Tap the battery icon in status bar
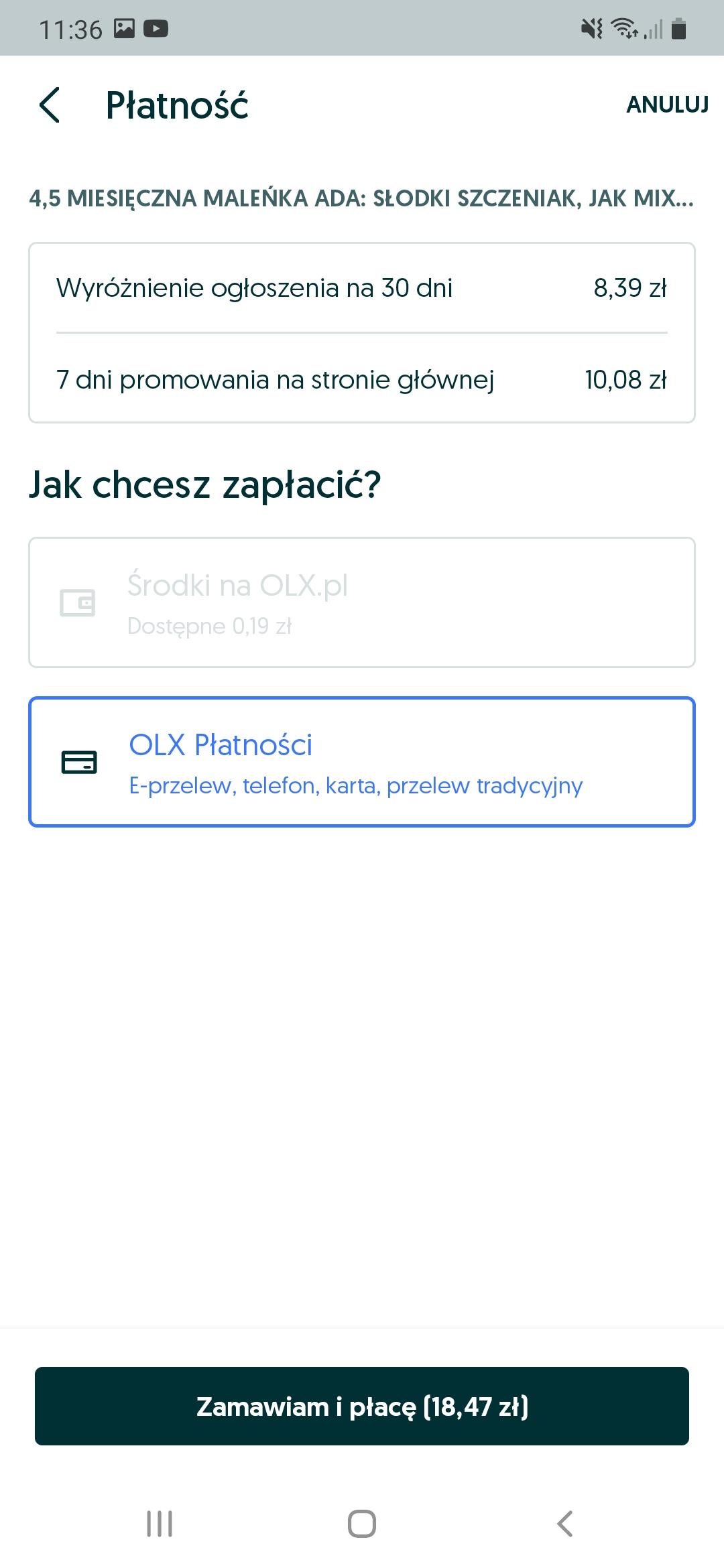Screen dimensions: 724x1568 pos(678,29)
